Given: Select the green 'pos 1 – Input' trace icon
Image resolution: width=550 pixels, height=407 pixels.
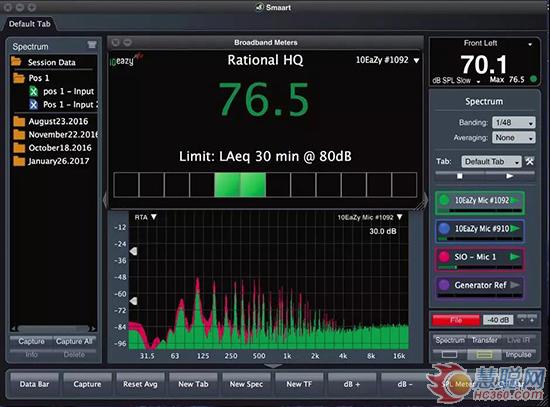Looking at the screenshot, I should click(33, 92).
